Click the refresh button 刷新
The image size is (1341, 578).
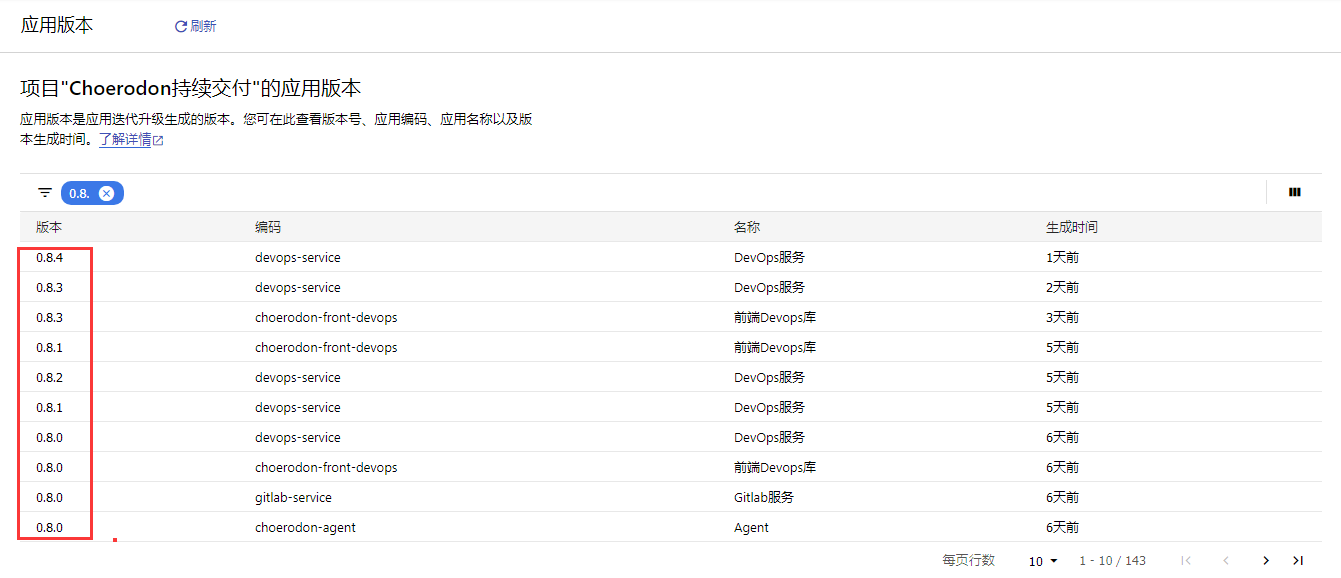coord(195,26)
